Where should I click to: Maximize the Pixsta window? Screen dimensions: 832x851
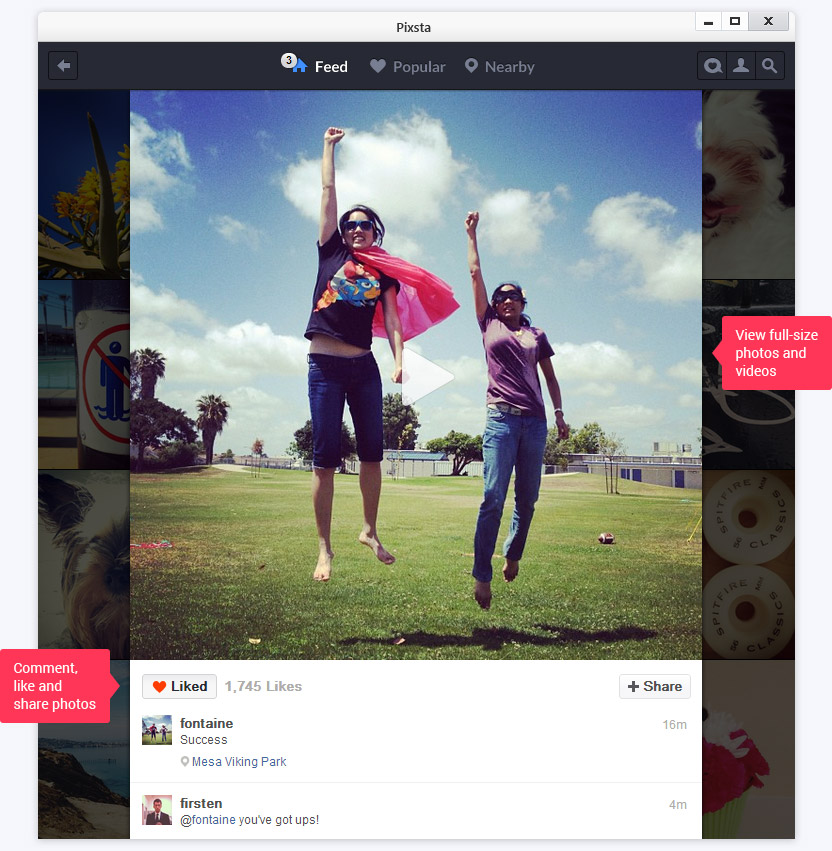(x=735, y=22)
